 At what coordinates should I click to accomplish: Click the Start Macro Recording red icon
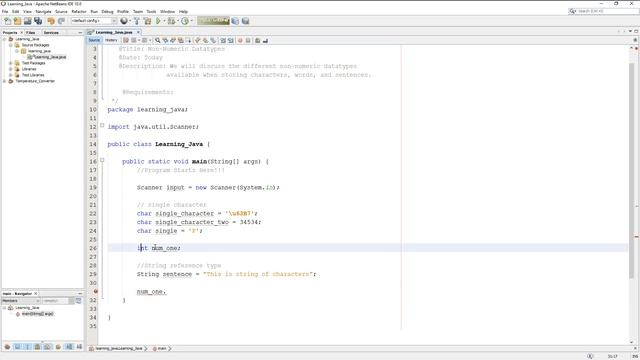coord(240,40)
